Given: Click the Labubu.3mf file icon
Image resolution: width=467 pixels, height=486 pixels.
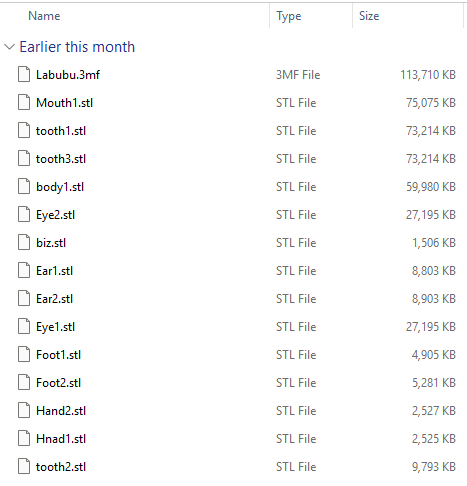Looking at the screenshot, I should tap(24, 74).
